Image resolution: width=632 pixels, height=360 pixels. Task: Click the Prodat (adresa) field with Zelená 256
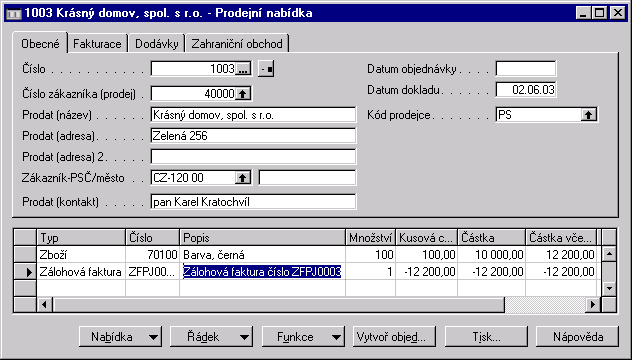point(253,136)
